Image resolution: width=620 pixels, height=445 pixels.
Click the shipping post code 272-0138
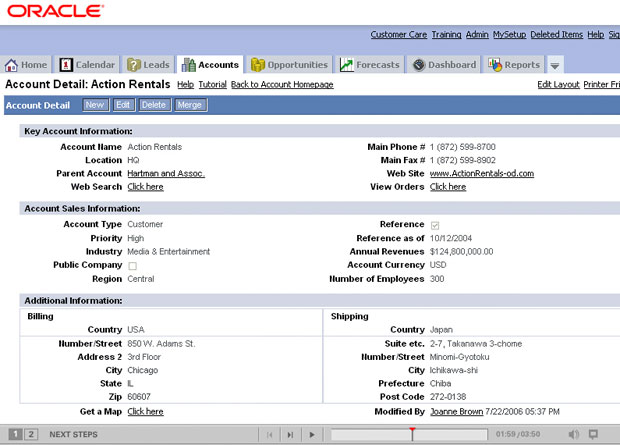[448, 397]
